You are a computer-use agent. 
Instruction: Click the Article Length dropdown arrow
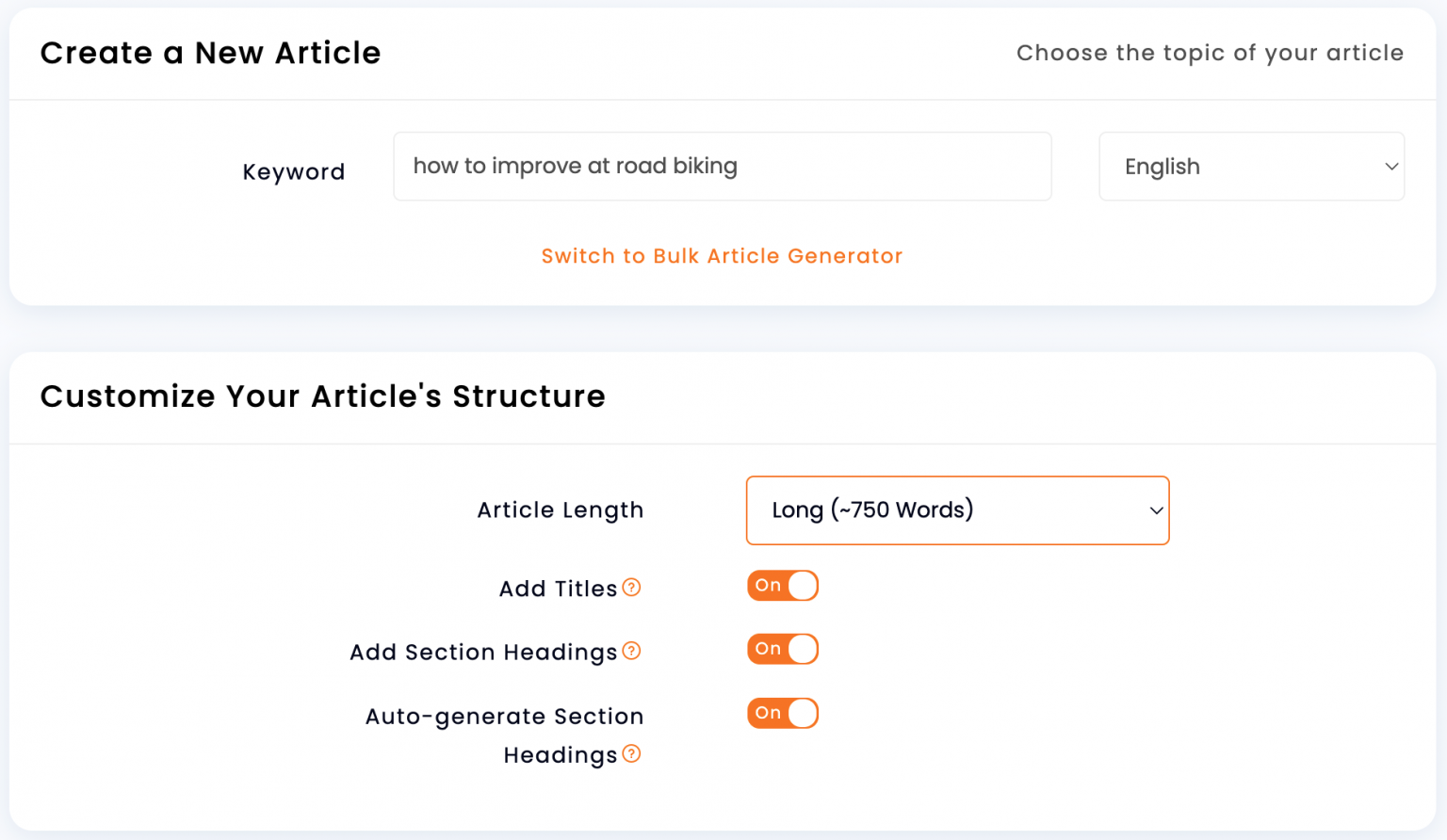1156,510
